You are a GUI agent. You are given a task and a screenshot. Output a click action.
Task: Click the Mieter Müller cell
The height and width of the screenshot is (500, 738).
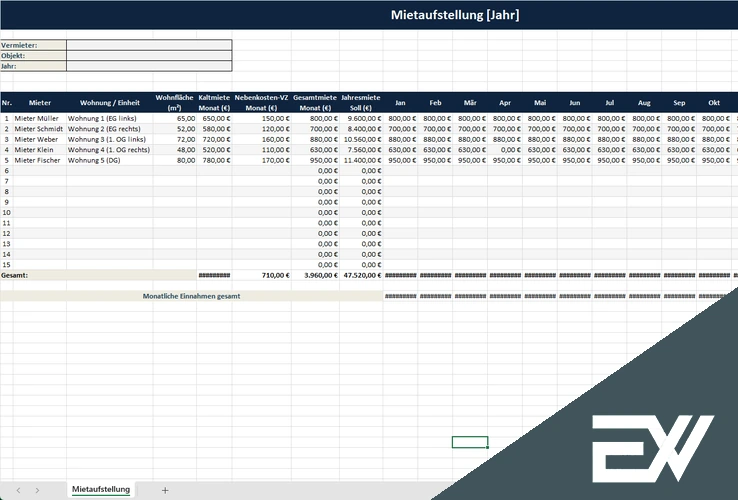(x=40, y=118)
